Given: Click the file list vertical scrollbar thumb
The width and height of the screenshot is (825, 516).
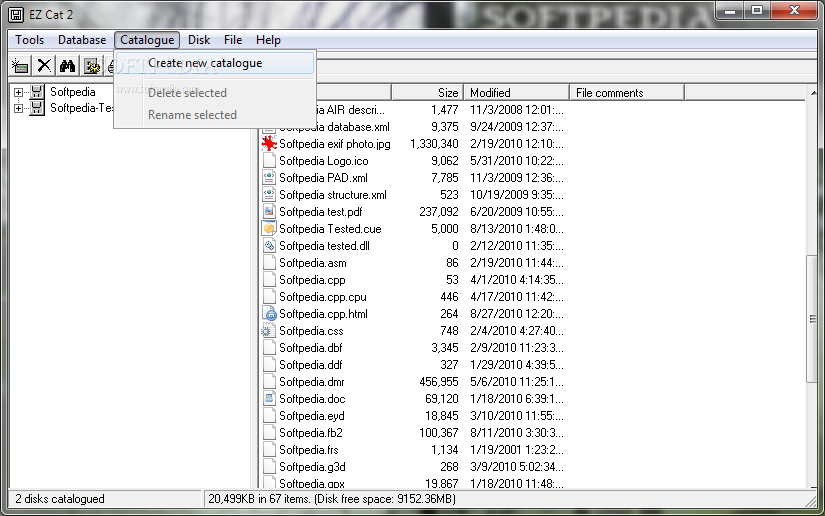Looking at the screenshot, I should coord(813,319).
